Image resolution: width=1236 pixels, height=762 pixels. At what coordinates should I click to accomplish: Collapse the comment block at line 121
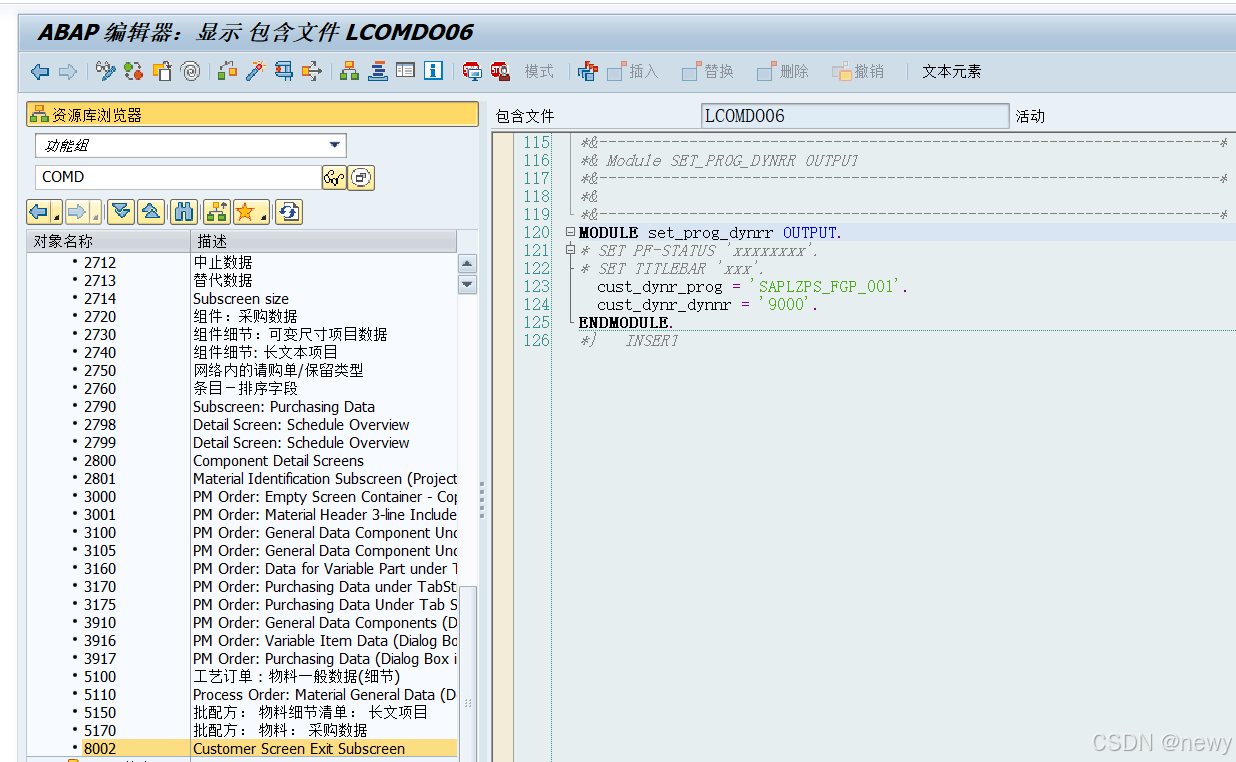coord(571,250)
